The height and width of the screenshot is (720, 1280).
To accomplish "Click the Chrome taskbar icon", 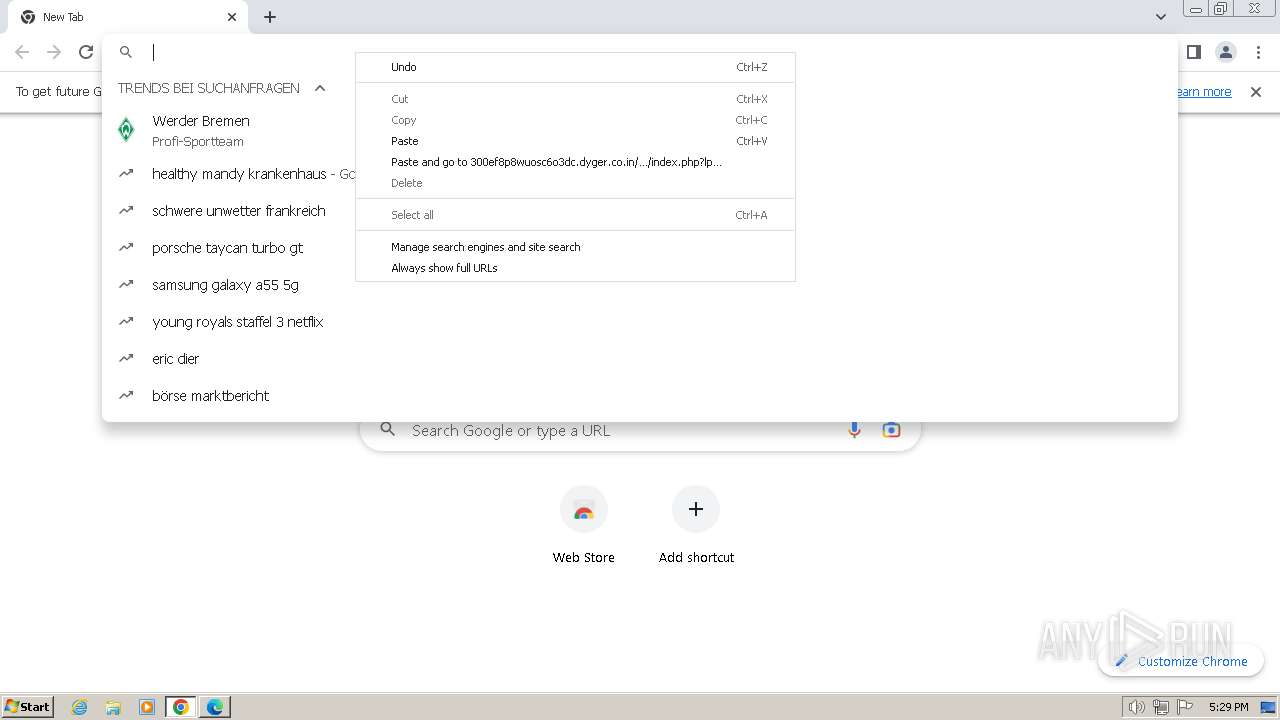I will [x=181, y=707].
